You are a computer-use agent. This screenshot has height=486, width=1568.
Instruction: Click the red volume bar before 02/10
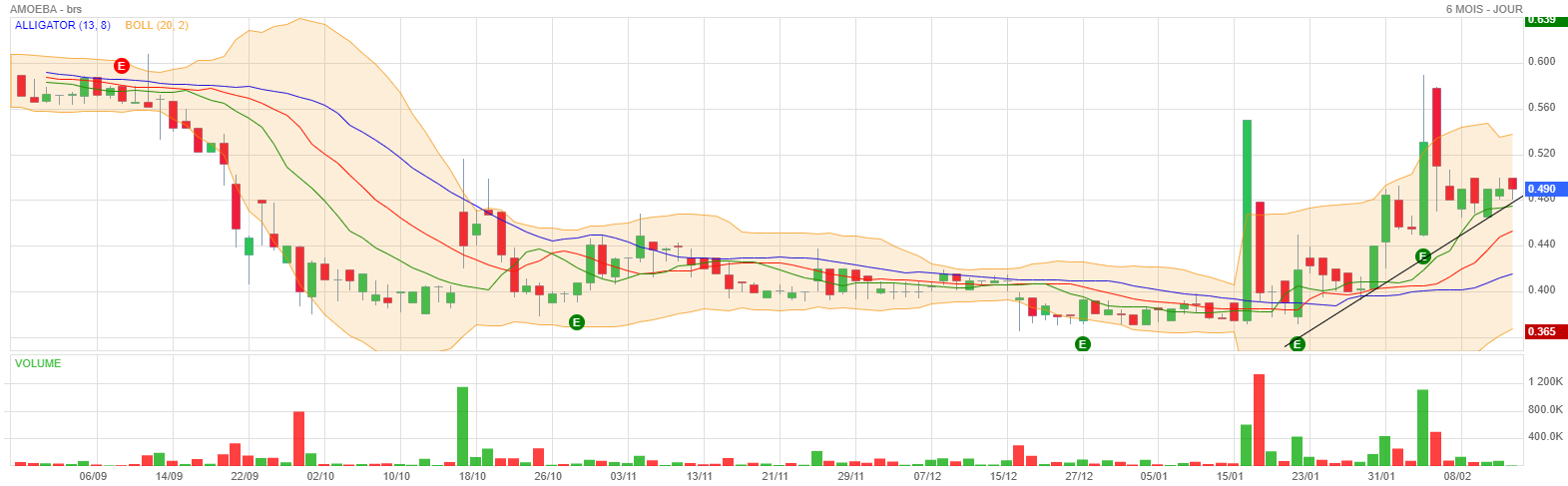(x=298, y=438)
